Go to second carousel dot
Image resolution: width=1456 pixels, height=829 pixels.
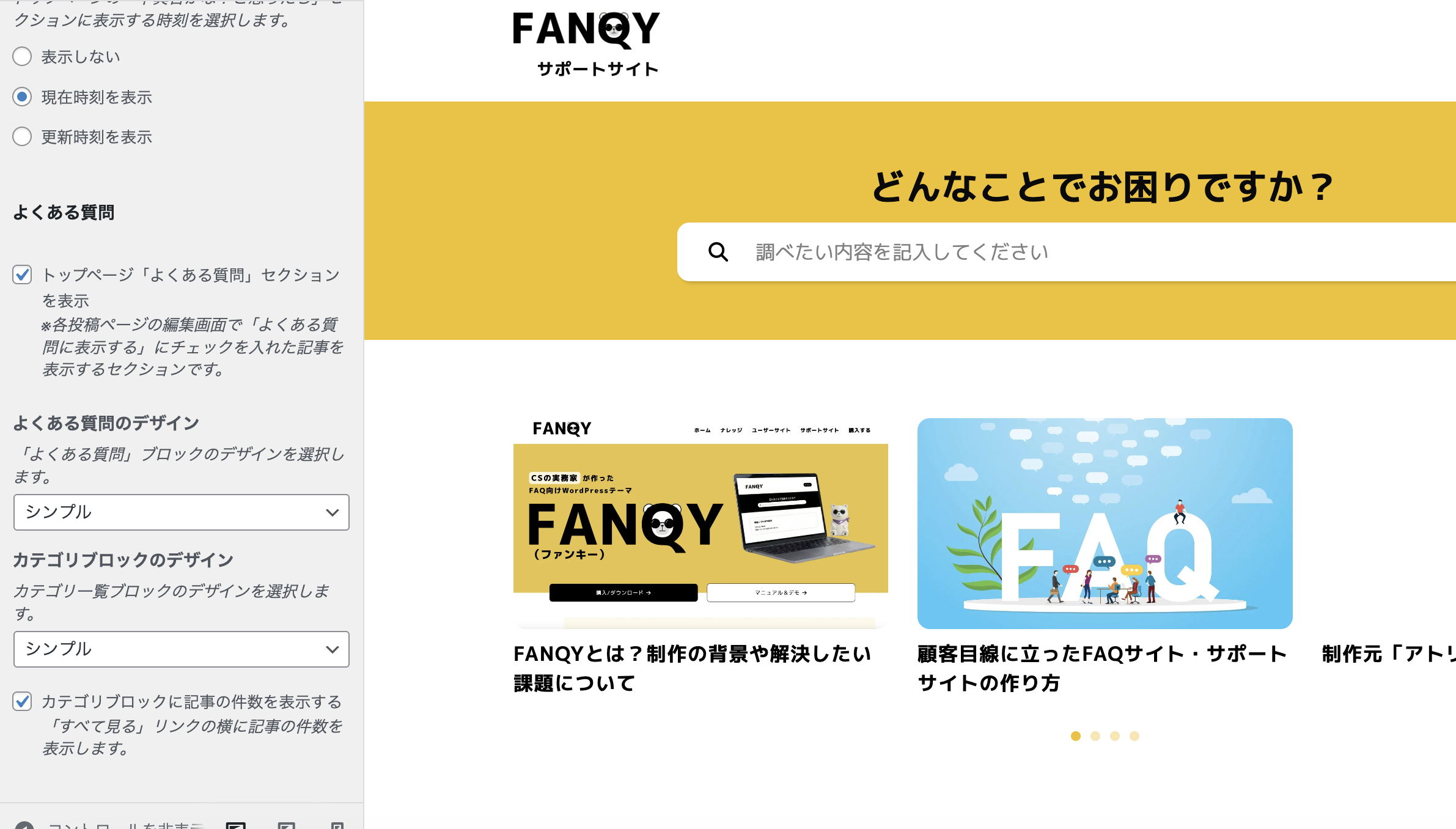pyautogui.click(x=1095, y=736)
